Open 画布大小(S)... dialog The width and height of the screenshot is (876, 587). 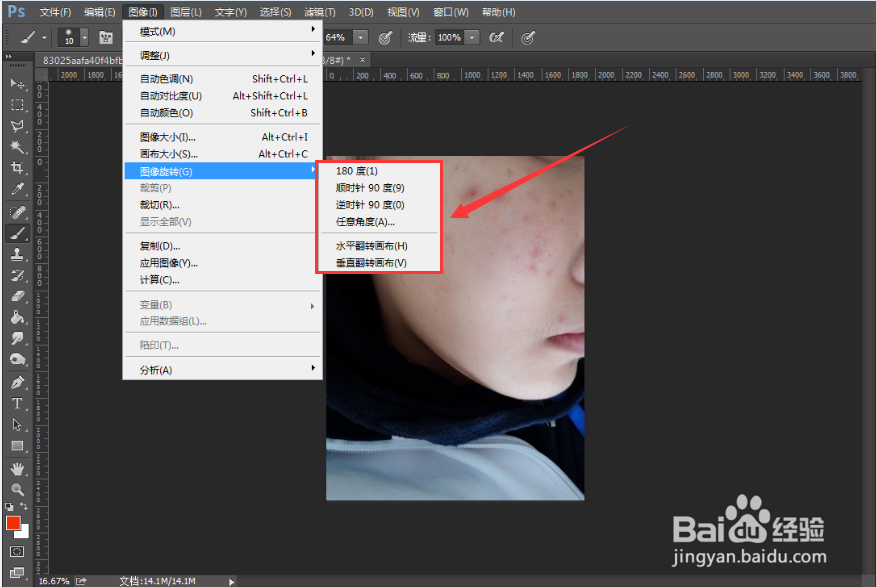[222, 154]
